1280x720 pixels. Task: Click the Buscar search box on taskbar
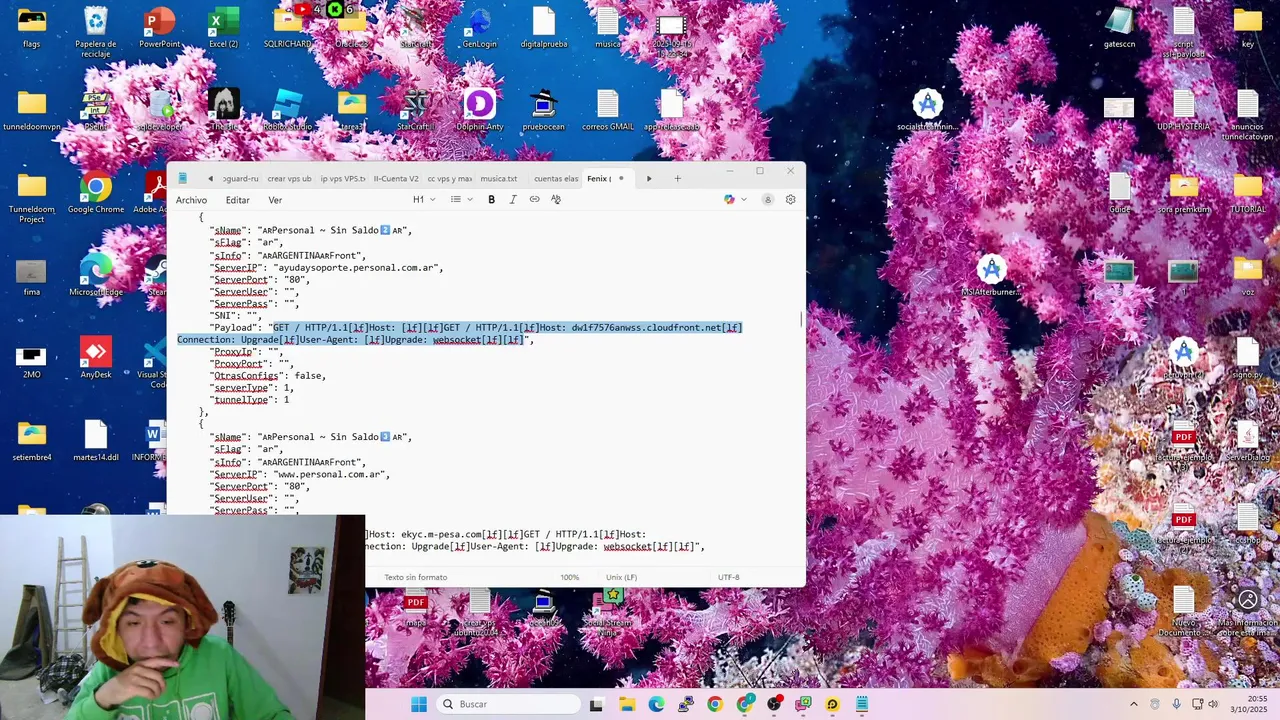510,704
